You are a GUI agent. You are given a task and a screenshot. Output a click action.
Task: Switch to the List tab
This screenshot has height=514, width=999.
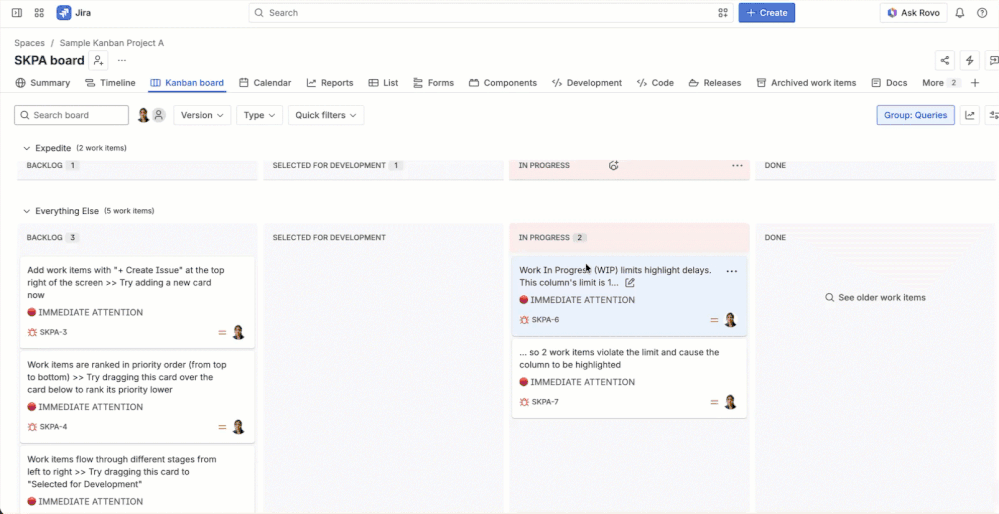point(384,83)
